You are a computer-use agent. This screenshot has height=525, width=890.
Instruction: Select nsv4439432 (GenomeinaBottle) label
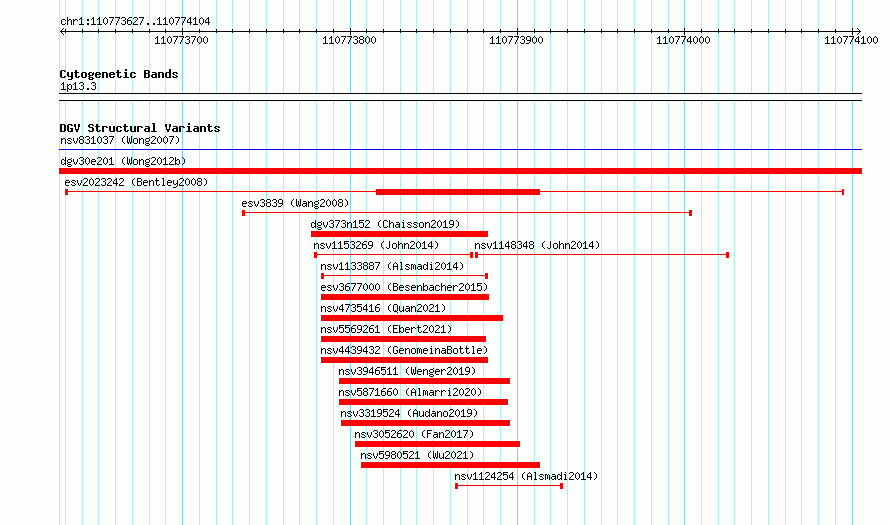(404, 350)
